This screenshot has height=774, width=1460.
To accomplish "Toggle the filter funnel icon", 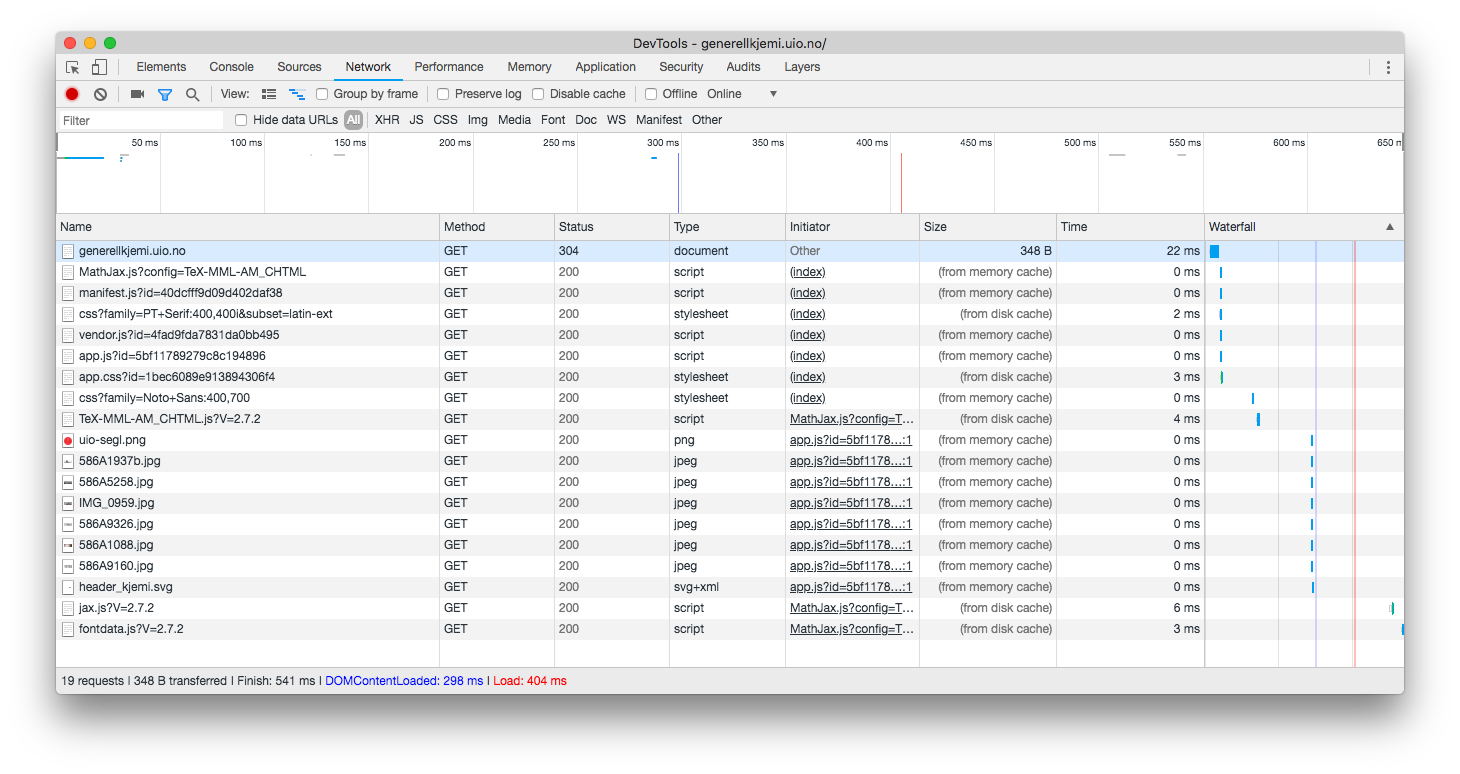I will (165, 94).
